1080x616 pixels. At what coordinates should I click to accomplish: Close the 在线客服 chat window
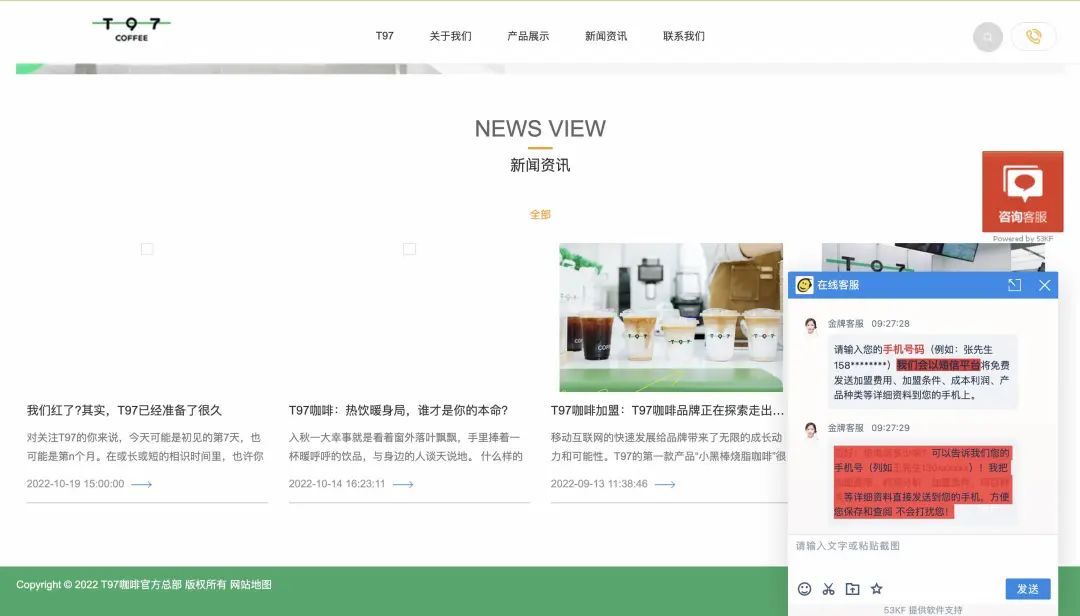click(1045, 285)
